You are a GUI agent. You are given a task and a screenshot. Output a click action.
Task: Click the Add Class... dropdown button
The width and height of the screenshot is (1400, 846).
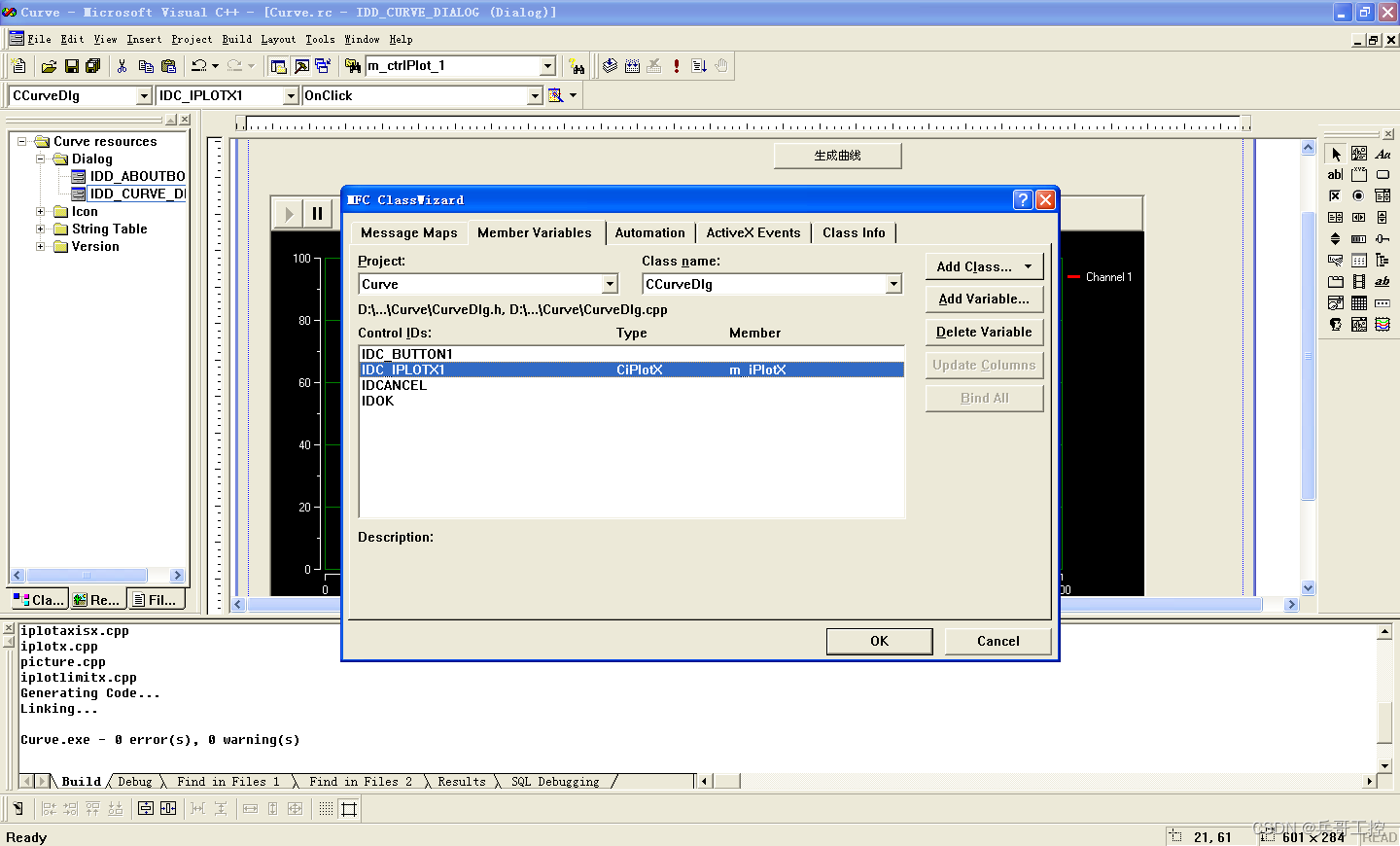pos(984,266)
